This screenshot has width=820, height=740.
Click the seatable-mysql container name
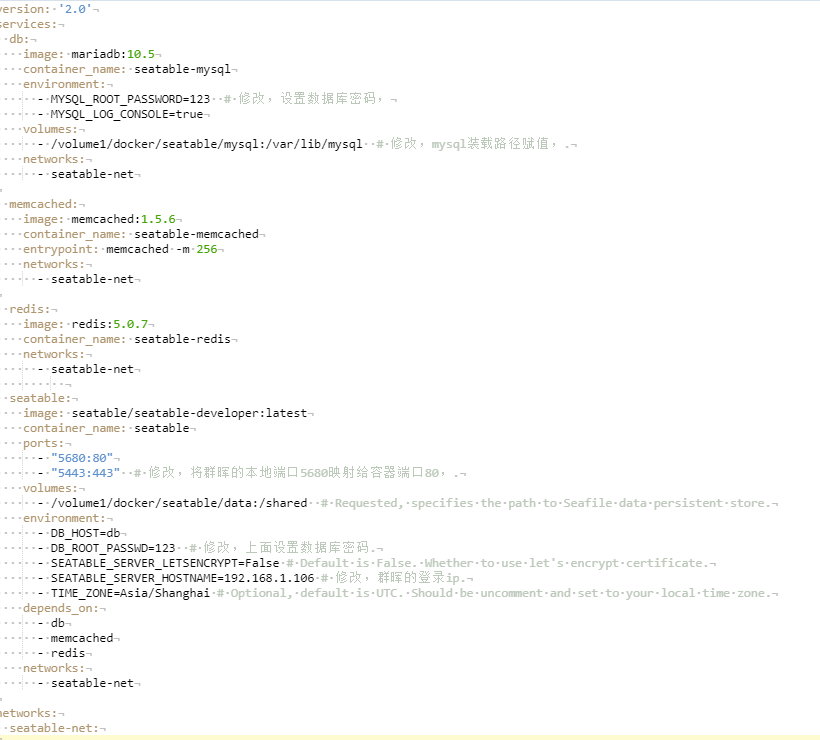182,69
